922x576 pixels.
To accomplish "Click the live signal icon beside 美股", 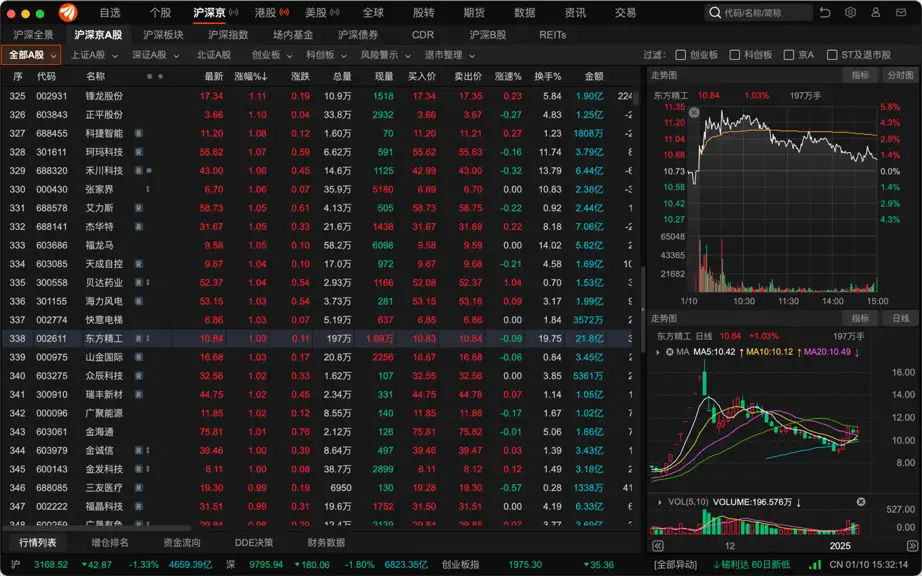I will (335, 12).
